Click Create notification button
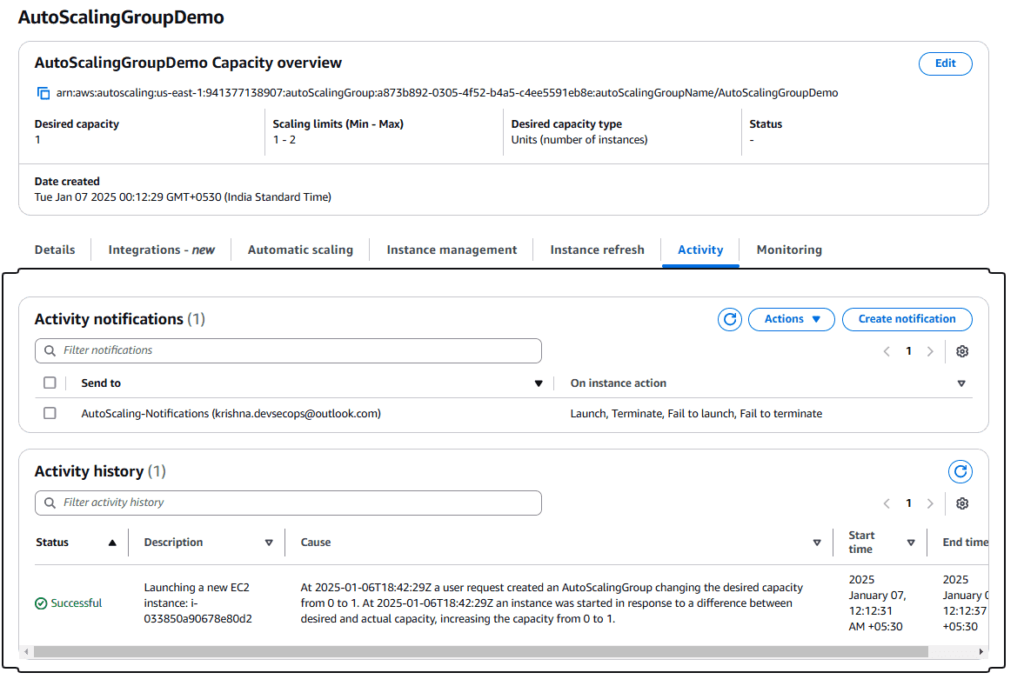The height and width of the screenshot is (686, 1024). (x=906, y=319)
